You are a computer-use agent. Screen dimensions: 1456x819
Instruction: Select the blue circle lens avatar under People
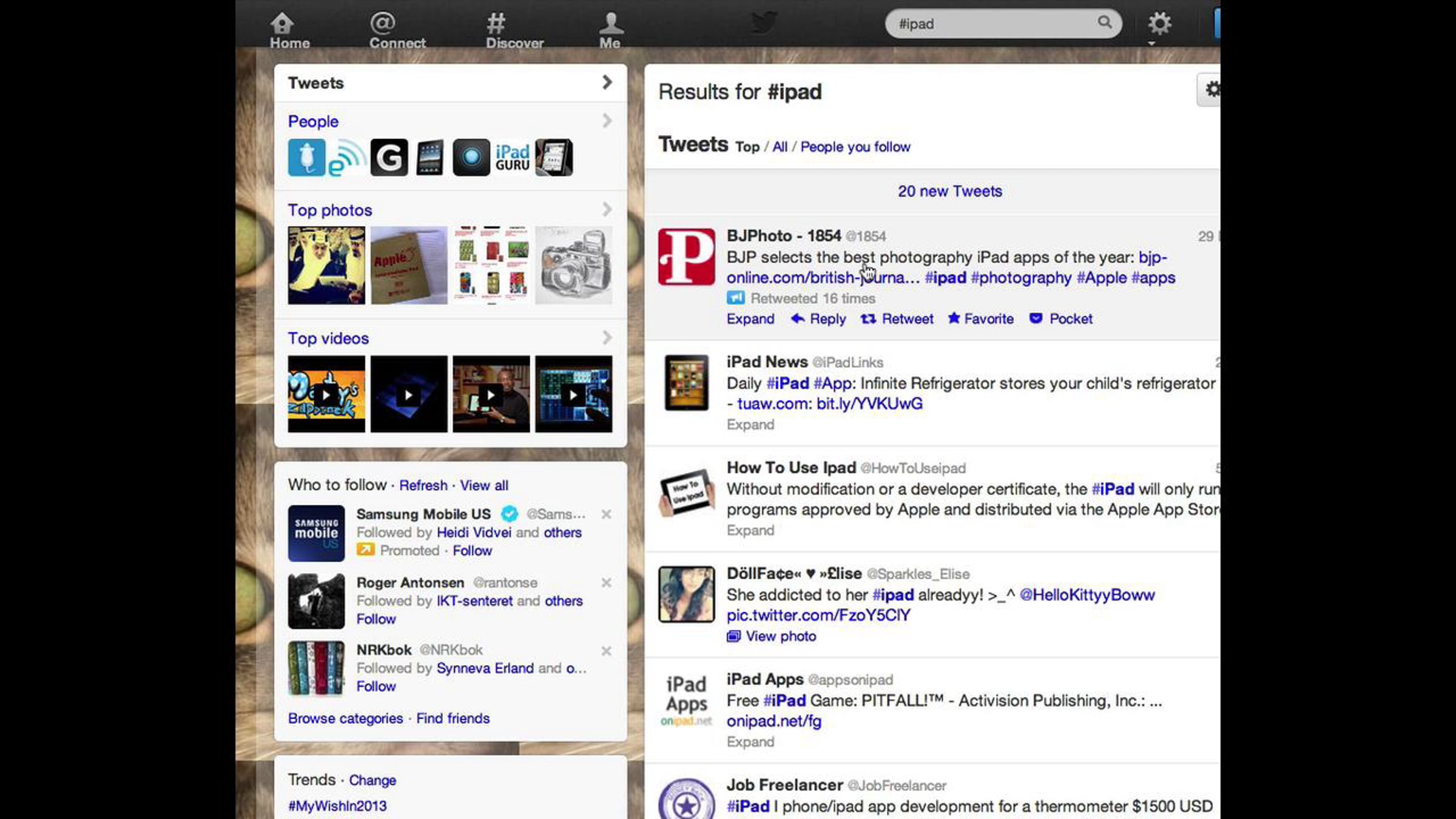point(471,158)
